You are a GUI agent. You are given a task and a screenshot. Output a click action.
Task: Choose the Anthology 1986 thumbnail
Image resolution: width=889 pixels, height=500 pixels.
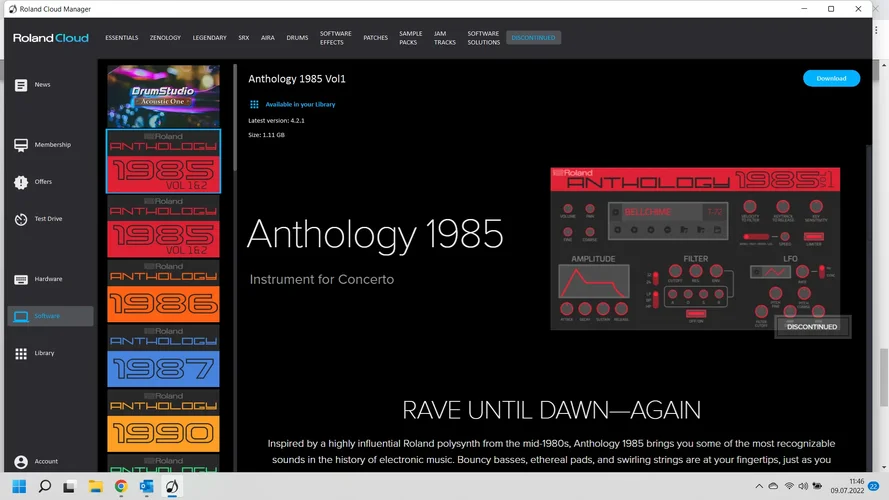coord(163,290)
